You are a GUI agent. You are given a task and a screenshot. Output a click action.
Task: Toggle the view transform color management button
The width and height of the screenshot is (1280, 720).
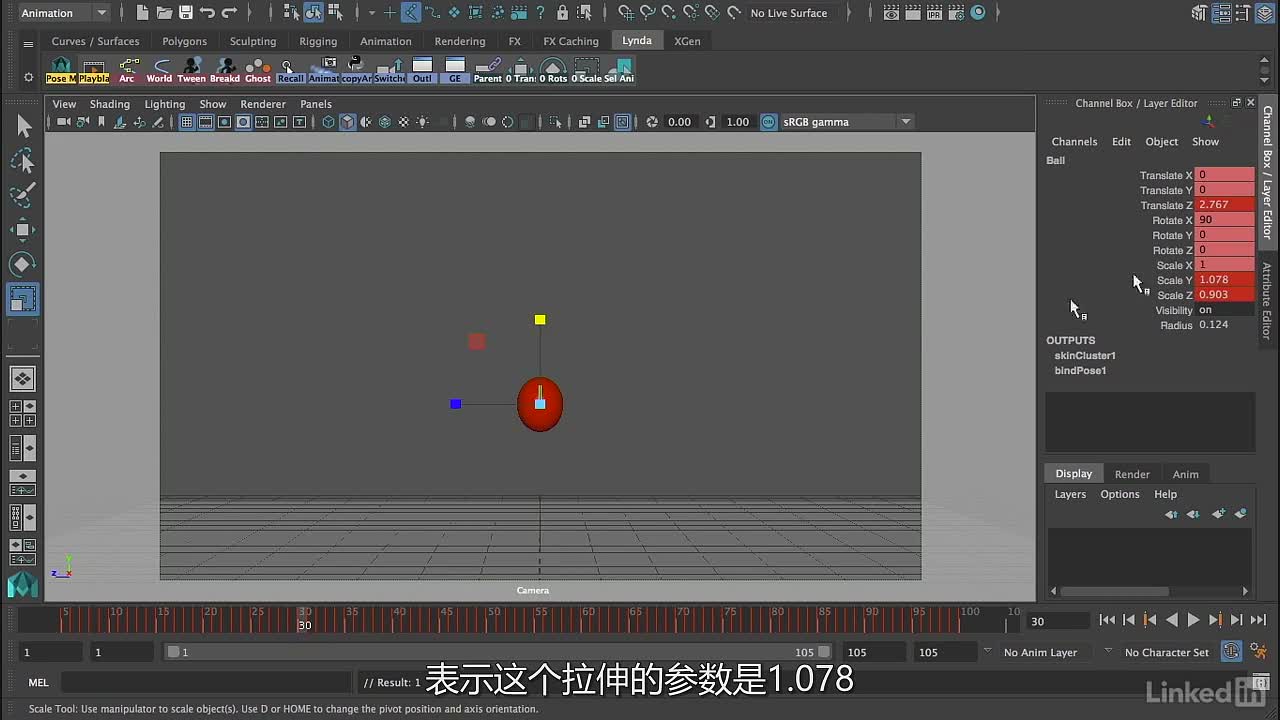[768, 122]
